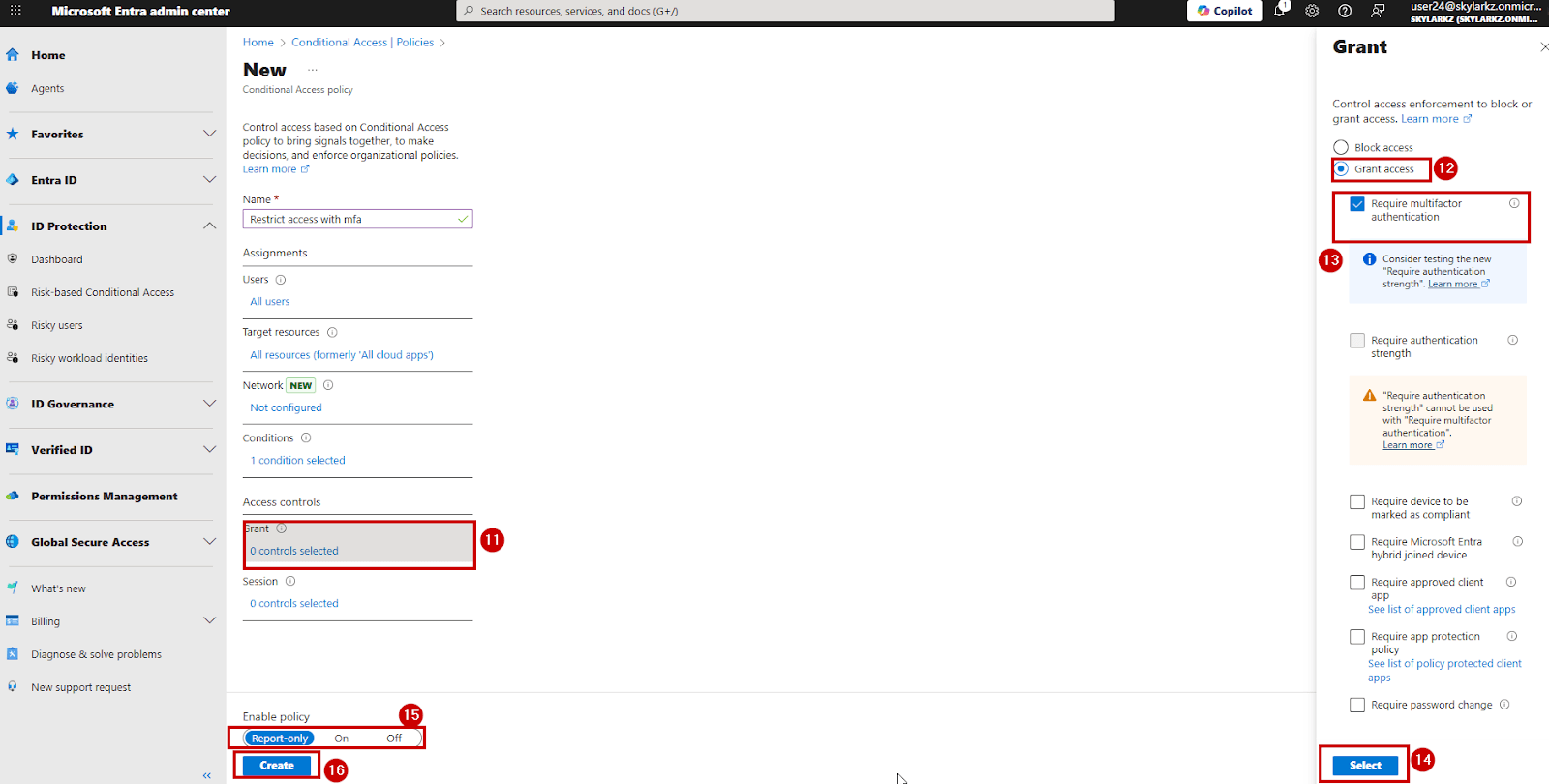This screenshot has width=1549, height=784.
Task: Click info icon next to Conditions
Action: pos(306,438)
